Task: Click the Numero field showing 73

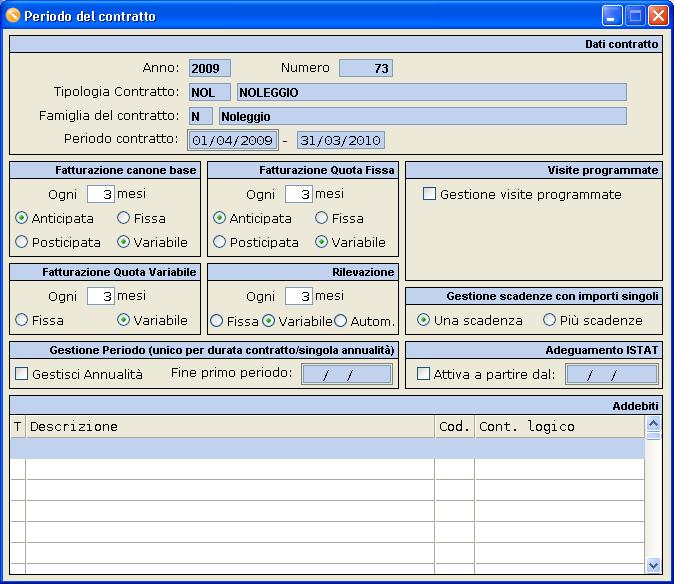Action: coord(366,68)
